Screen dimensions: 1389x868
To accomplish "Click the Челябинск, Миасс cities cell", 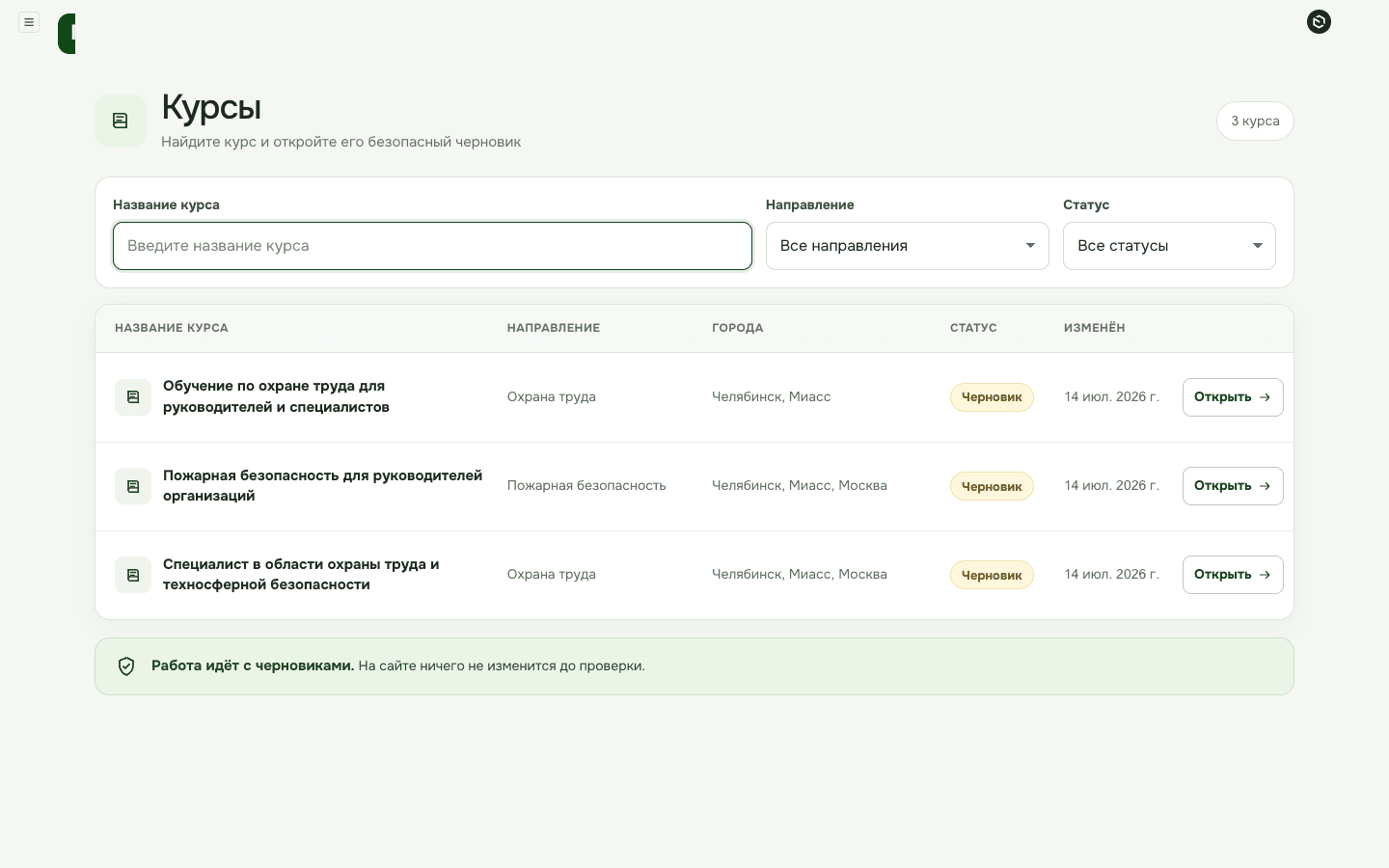I will [771, 396].
